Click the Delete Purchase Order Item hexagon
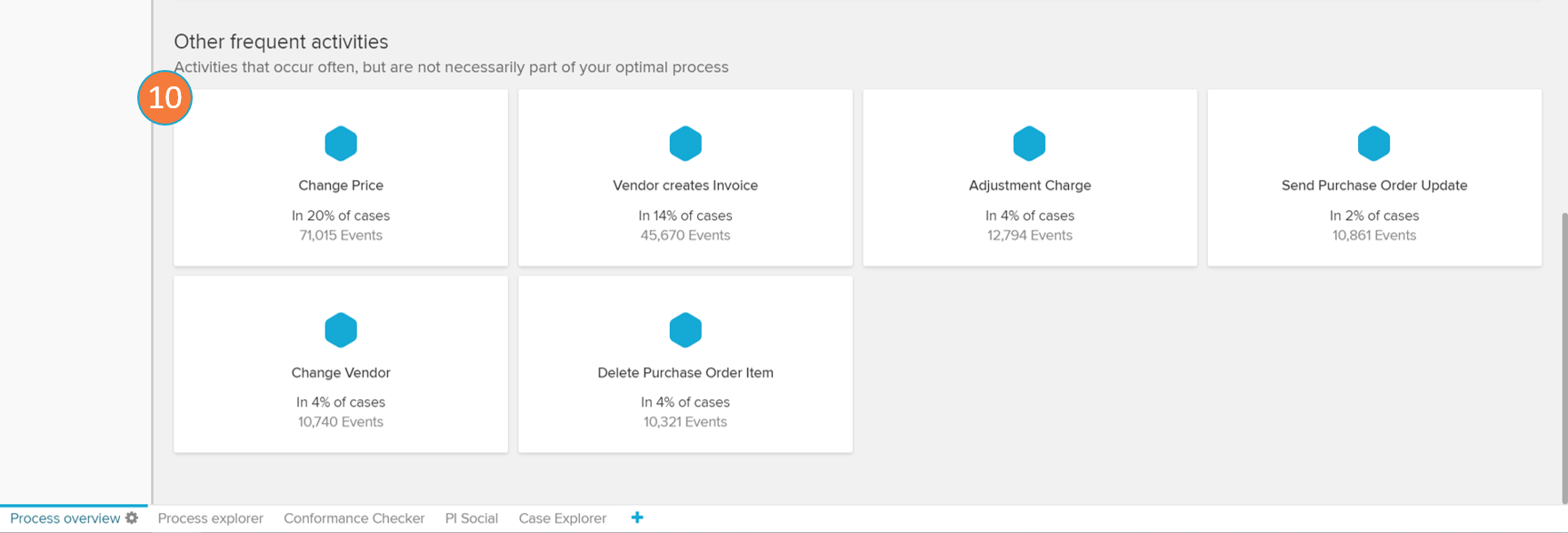 685,330
